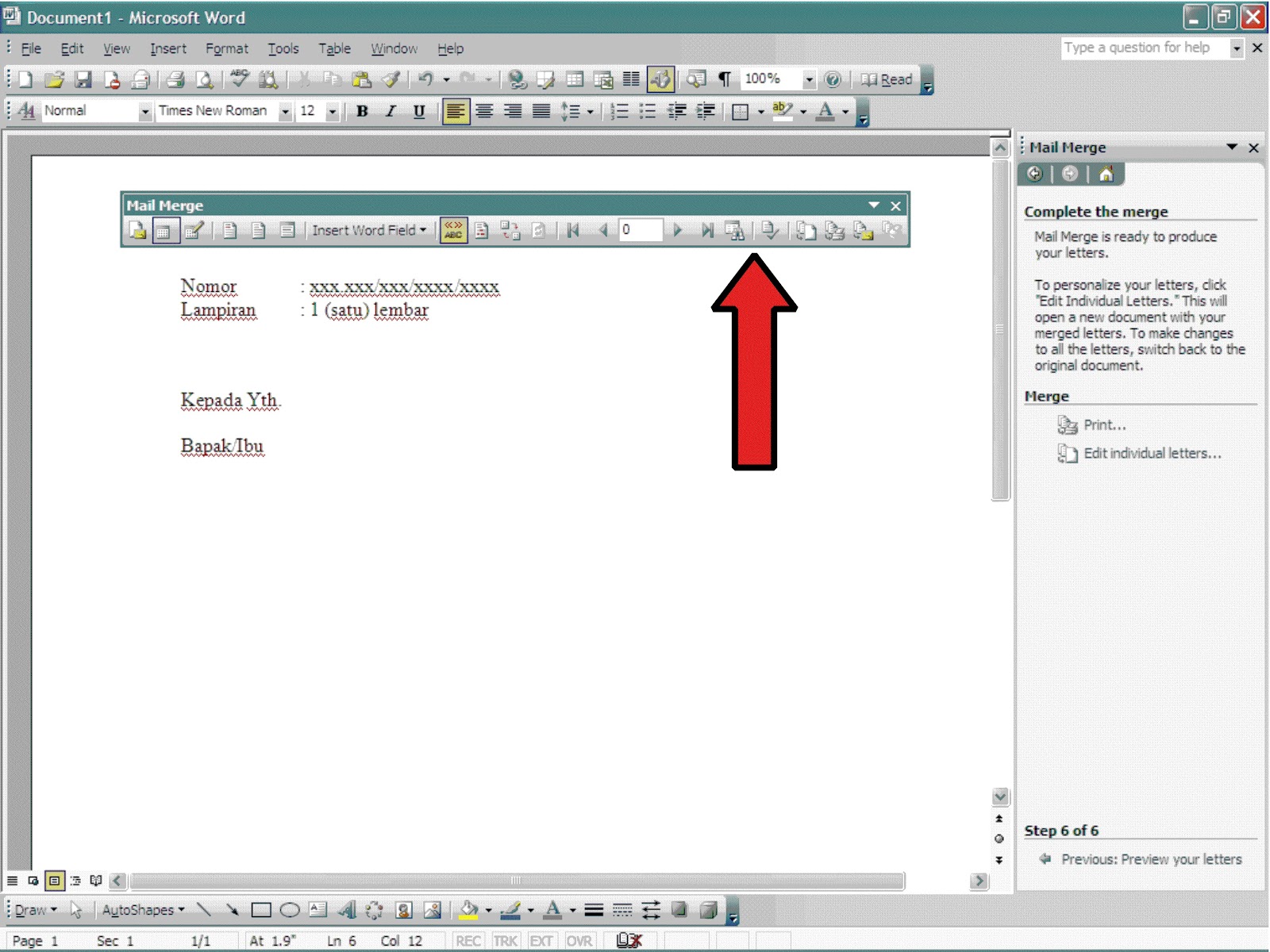Open the Insert menu
The height and width of the screenshot is (952, 1270).
tap(168, 48)
